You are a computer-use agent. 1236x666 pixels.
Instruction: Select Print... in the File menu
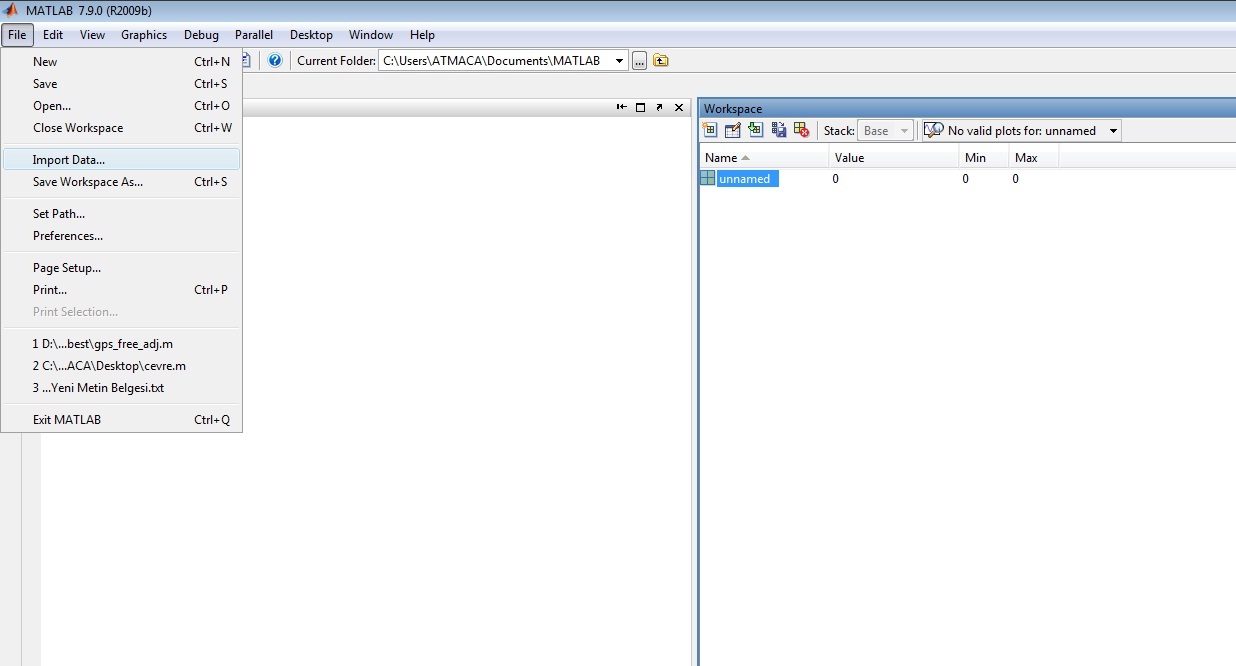point(121,290)
